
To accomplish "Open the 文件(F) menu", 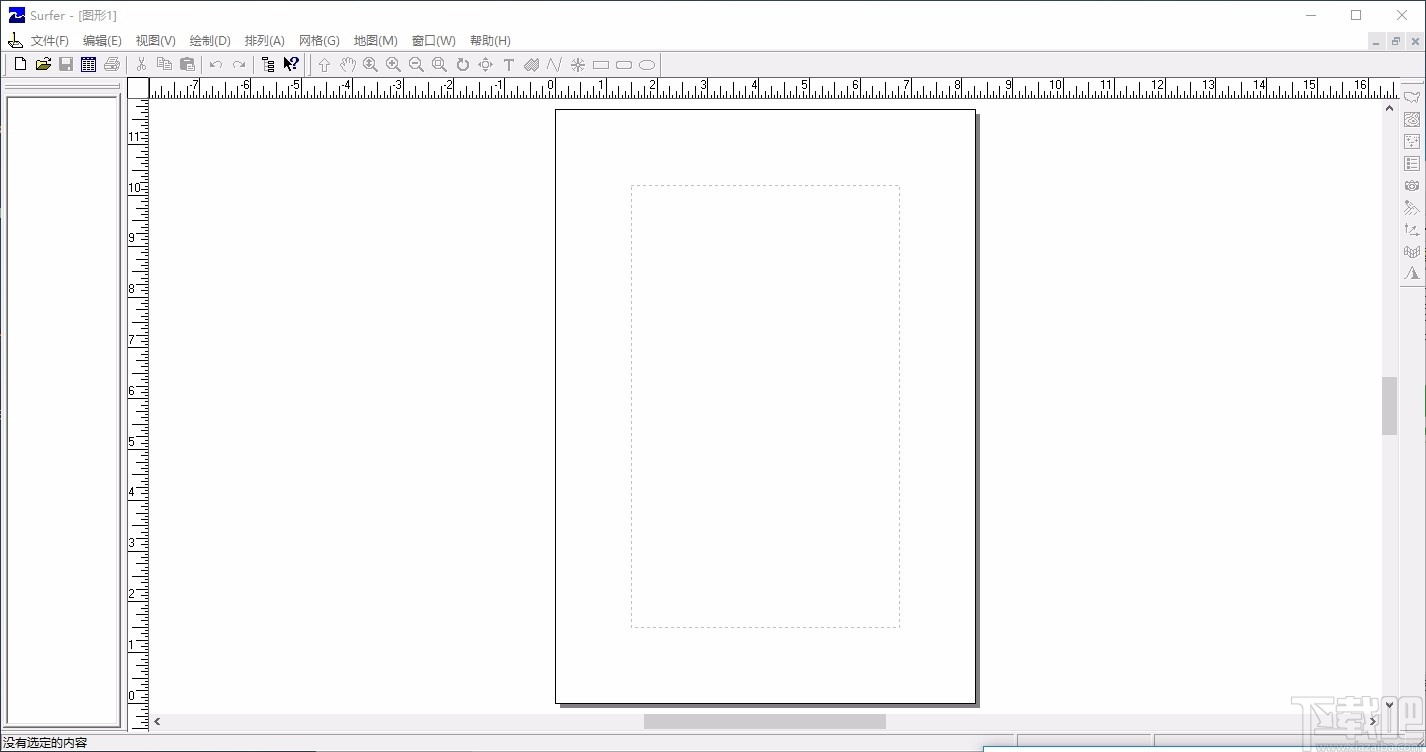I will click(50, 41).
